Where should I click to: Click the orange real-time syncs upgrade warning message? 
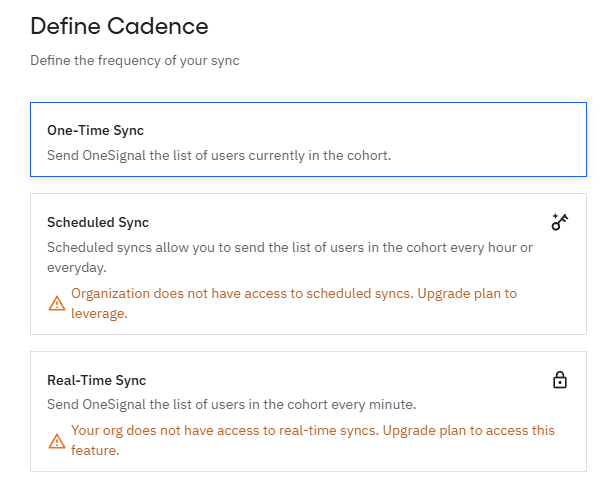point(313,440)
